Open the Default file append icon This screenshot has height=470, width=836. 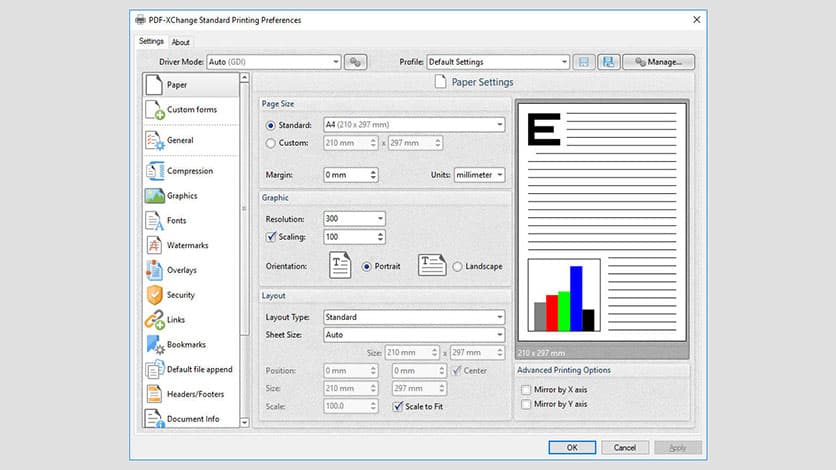pyautogui.click(x=155, y=369)
